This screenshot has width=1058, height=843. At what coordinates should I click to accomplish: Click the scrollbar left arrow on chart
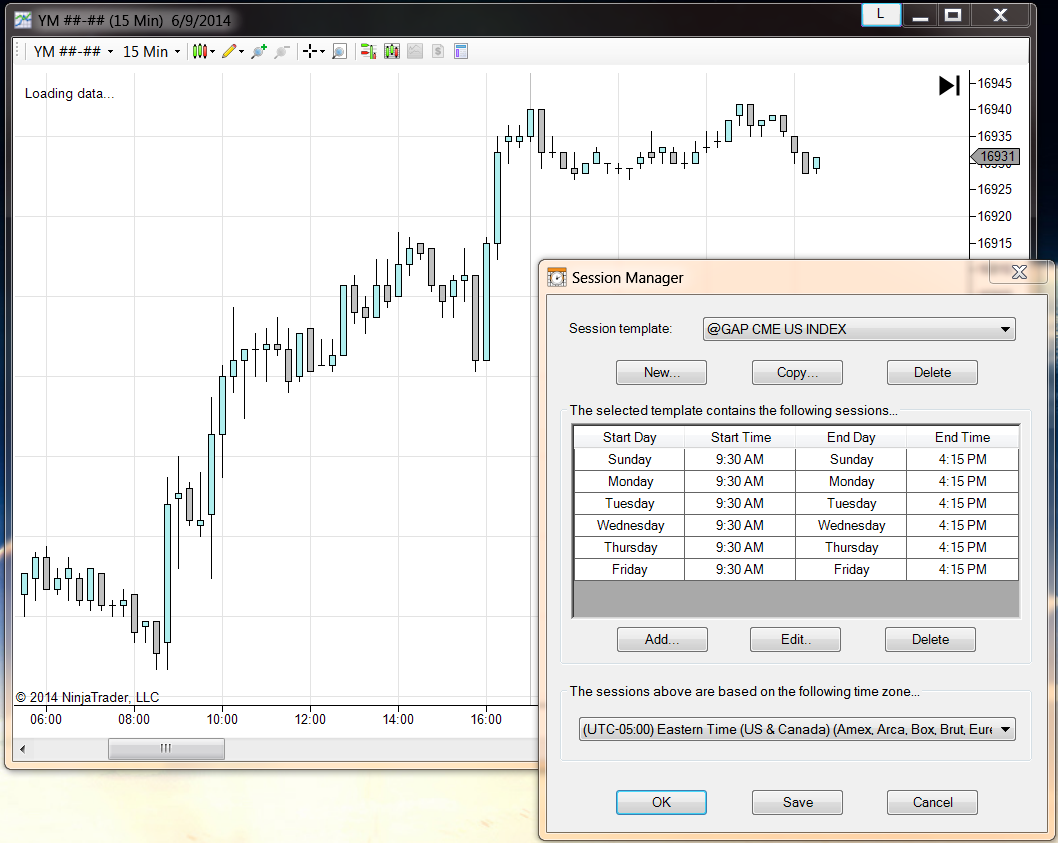(23, 749)
